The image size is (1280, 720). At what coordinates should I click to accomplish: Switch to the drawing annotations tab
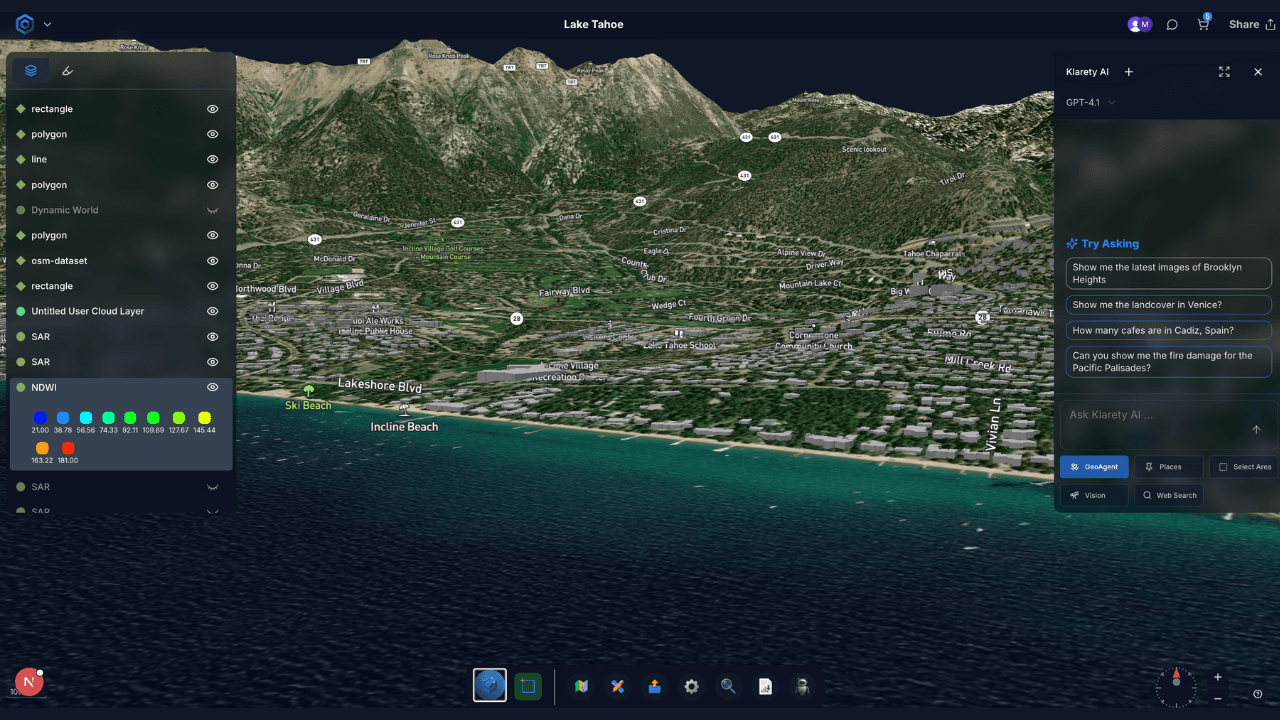[67, 70]
